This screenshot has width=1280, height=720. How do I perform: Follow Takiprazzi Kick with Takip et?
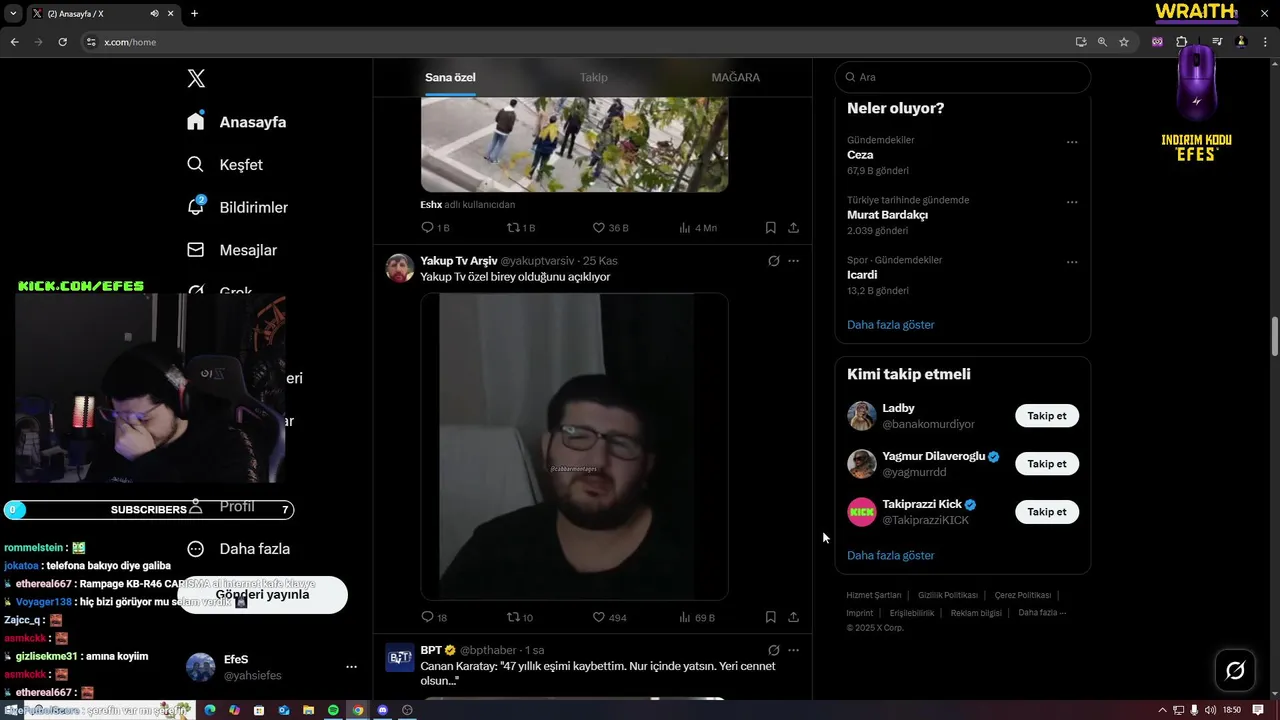[1047, 512]
